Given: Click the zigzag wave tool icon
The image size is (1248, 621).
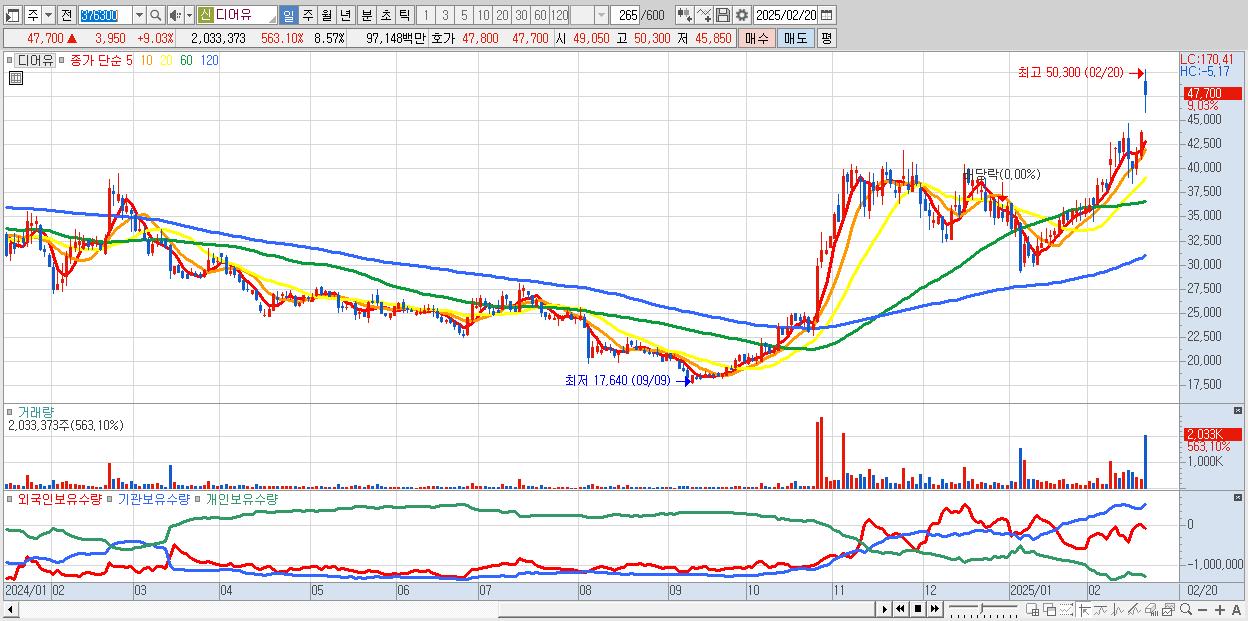Looking at the screenshot, I should tap(1118, 609).
